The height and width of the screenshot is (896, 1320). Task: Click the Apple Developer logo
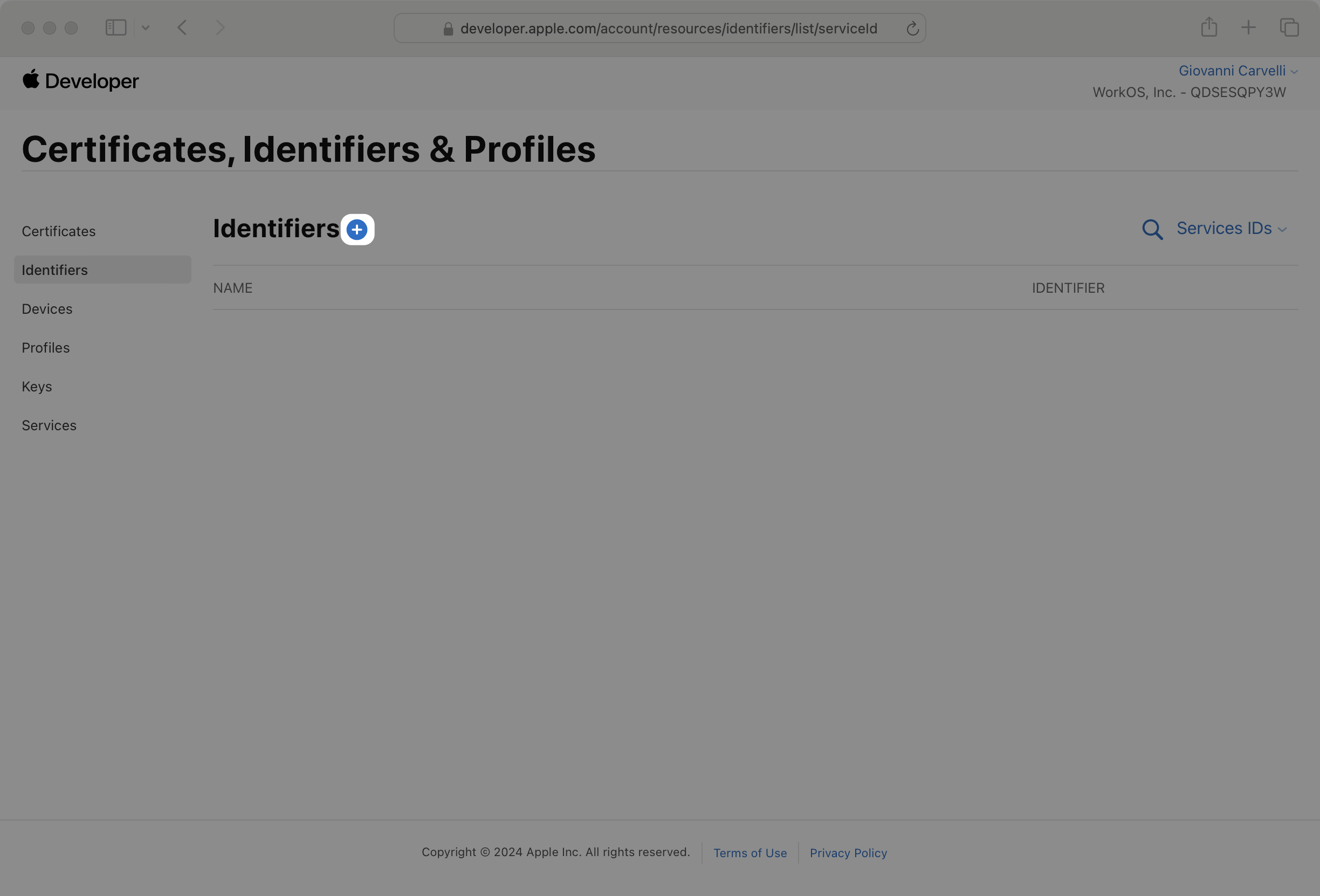click(80, 81)
